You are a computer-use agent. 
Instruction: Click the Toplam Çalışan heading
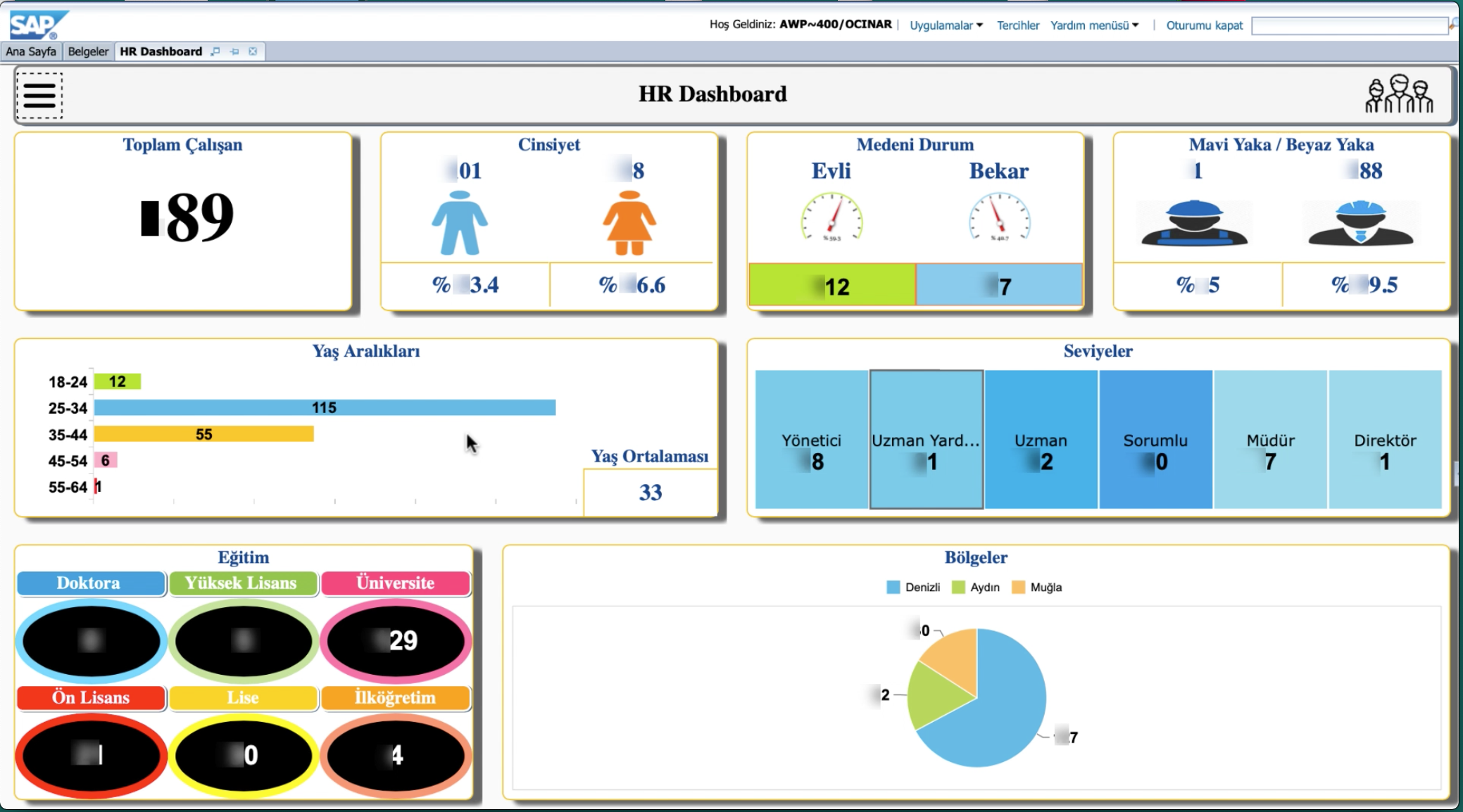point(182,145)
